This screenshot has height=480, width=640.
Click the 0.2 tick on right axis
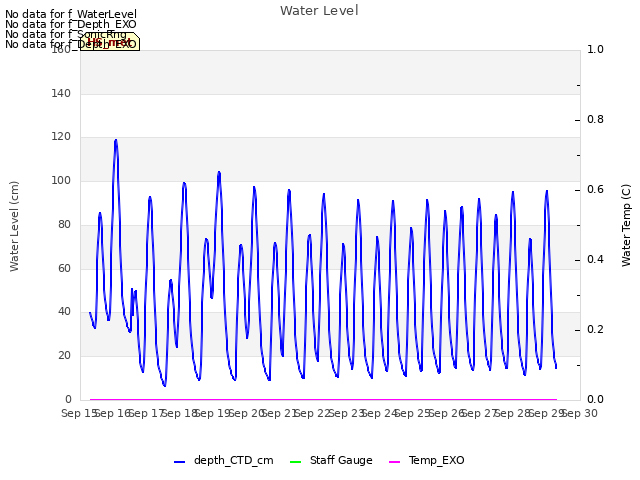pos(595,329)
